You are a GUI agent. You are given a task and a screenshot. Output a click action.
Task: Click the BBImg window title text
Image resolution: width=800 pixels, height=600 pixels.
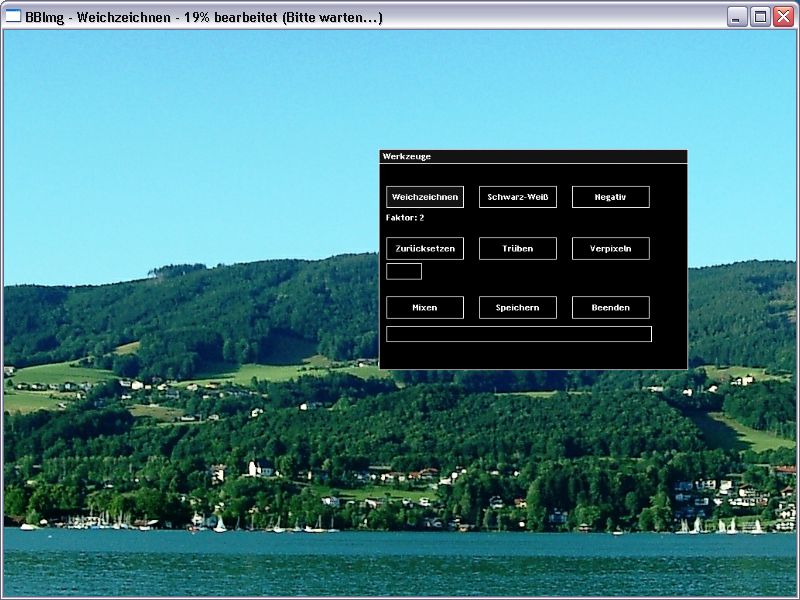pyautogui.click(x=204, y=17)
